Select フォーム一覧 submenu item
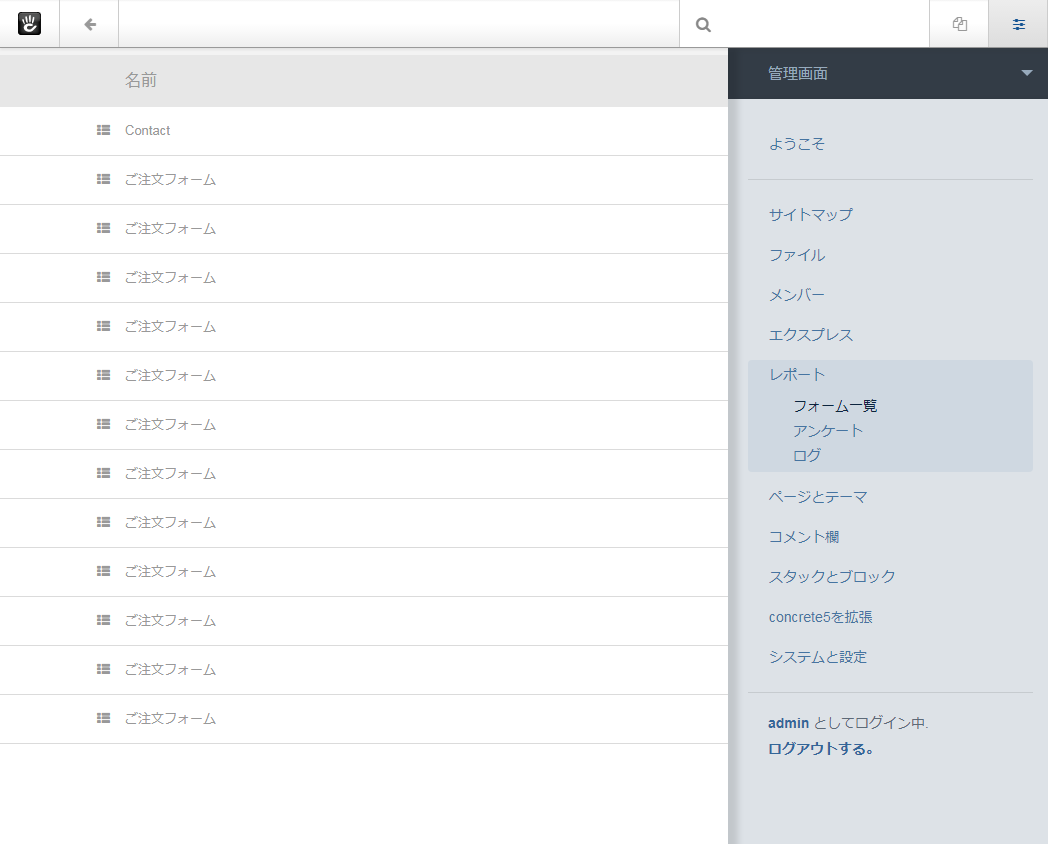The image size is (1048, 844). (835, 406)
